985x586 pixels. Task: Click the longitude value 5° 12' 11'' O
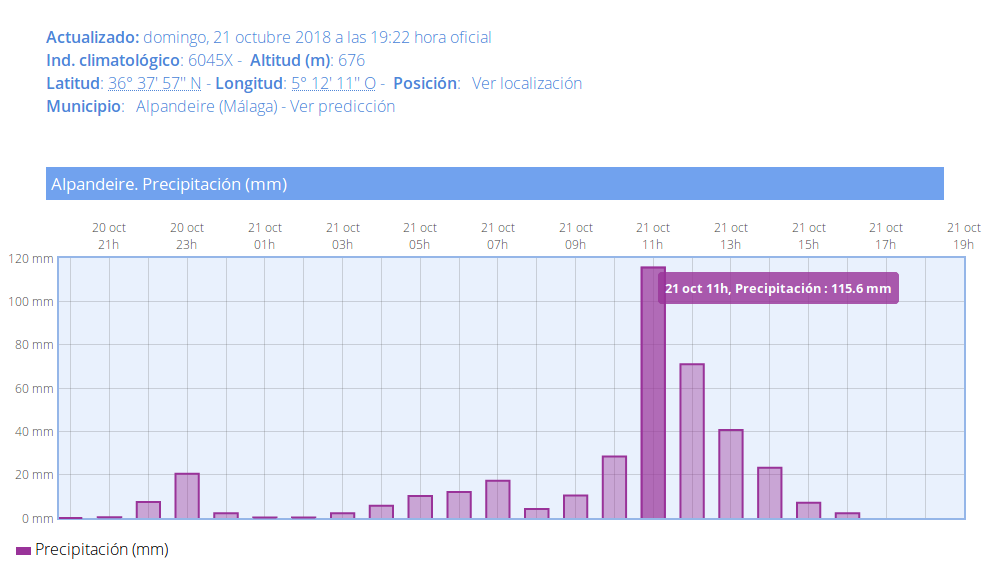(333, 83)
